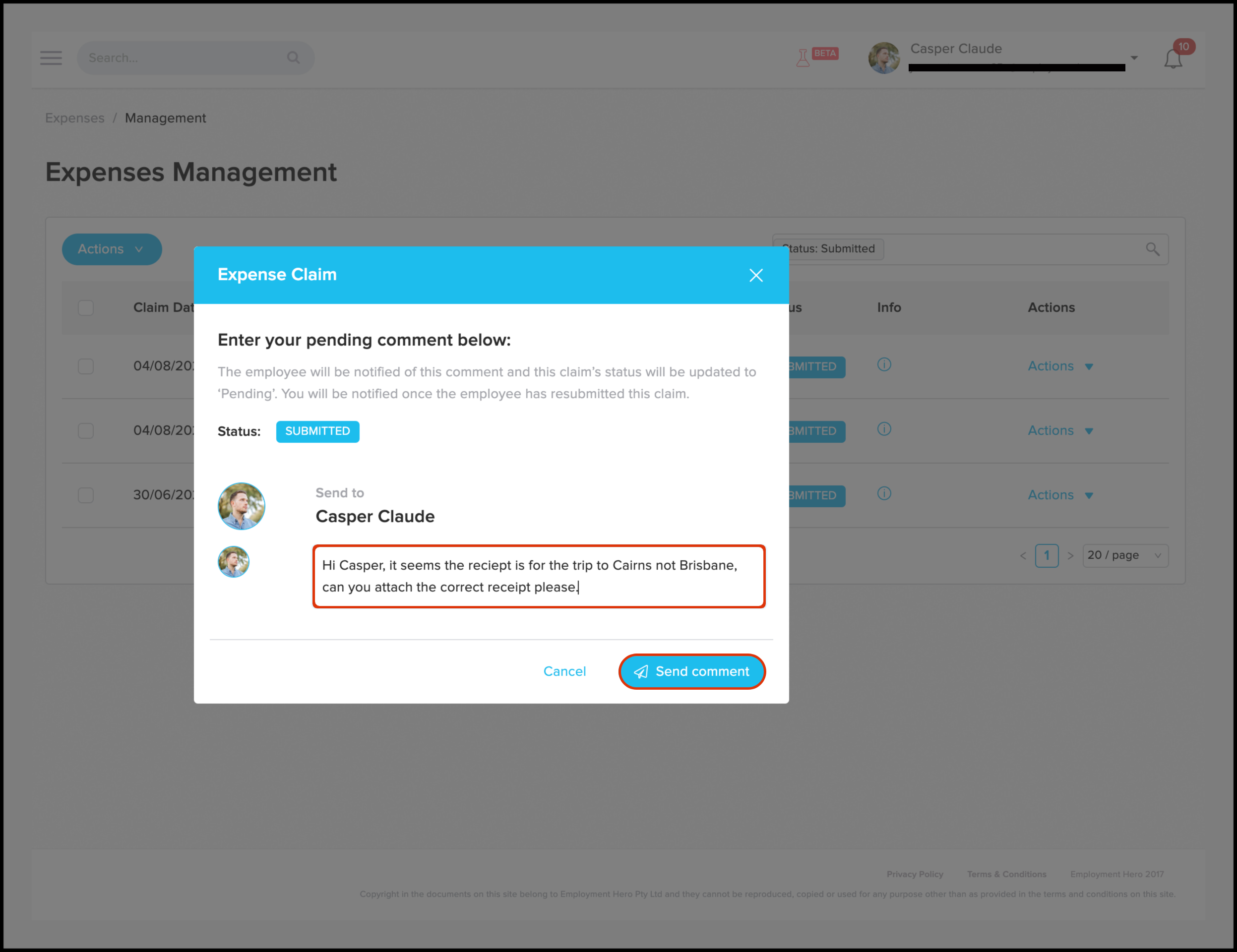Click info icon on first claim row

click(883, 365)
